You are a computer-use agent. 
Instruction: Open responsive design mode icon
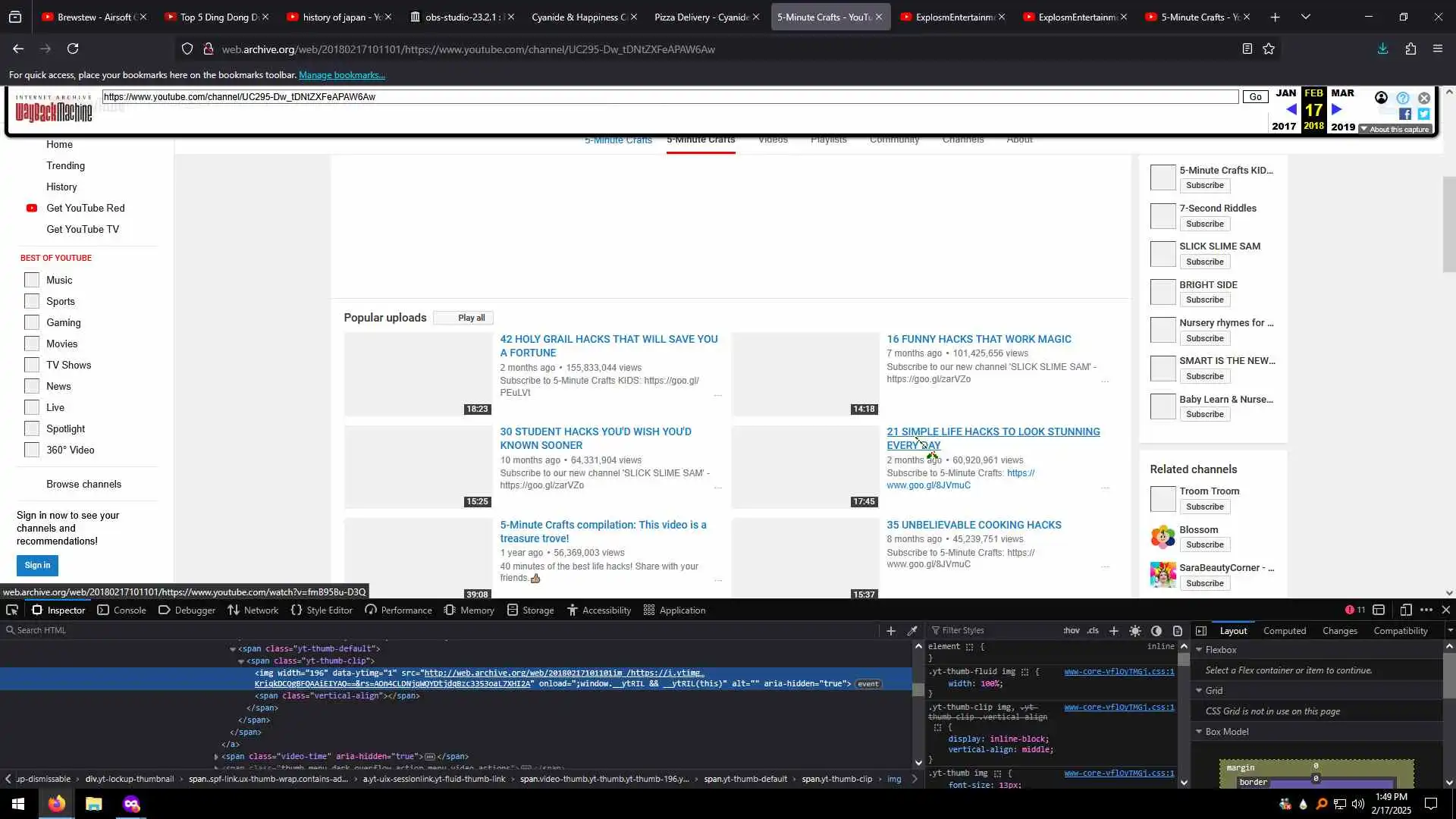(1405, 610)
